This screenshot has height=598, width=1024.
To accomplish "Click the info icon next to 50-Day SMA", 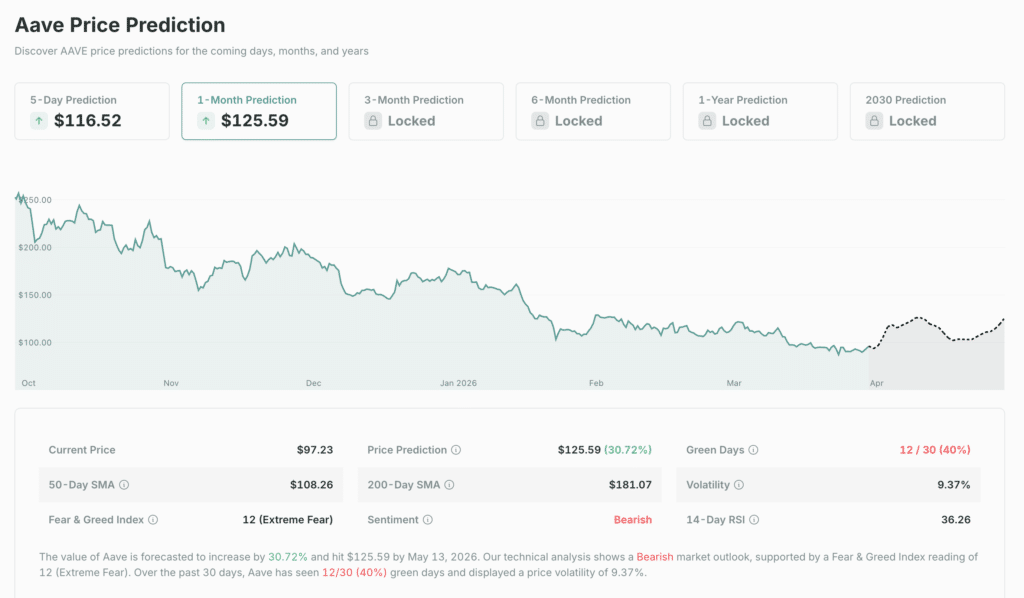I will click(123, 485).
